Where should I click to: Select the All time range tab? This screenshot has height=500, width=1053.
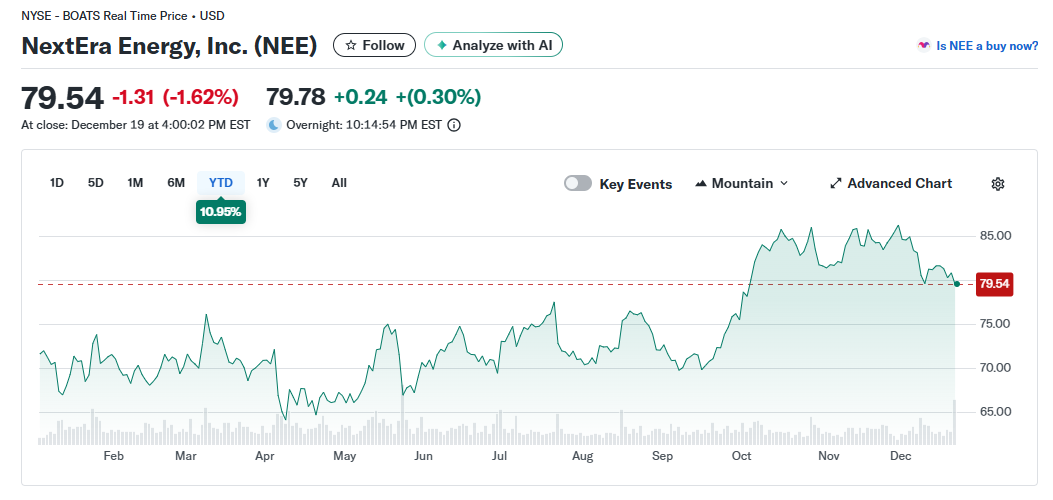pyautogui.click(x=339, y=183)
